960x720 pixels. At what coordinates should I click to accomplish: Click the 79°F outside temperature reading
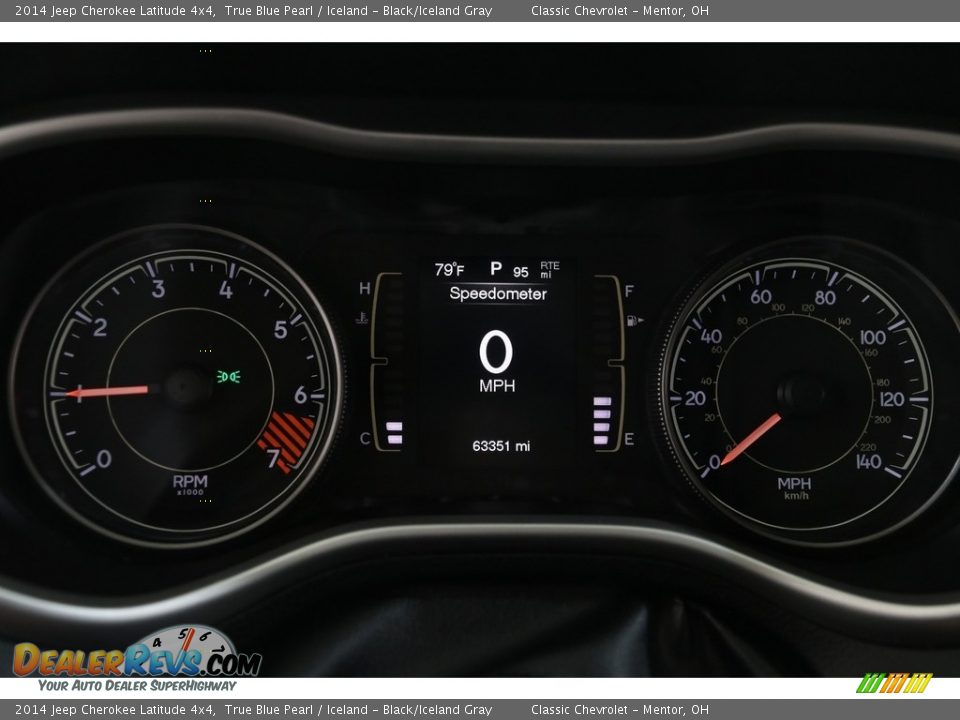[449, 270]
